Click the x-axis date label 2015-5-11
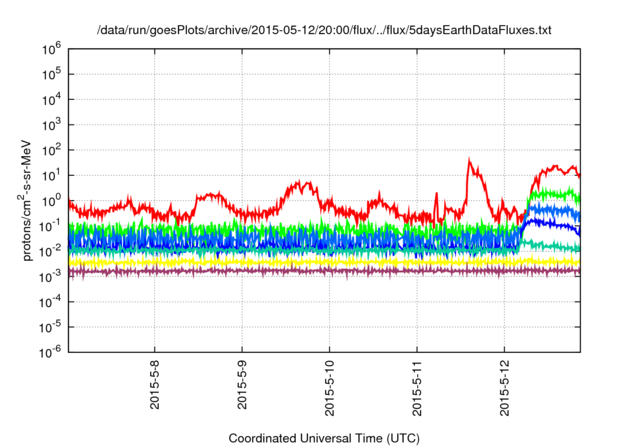Viewport: 640px width, 448px height. coord(417,388)
